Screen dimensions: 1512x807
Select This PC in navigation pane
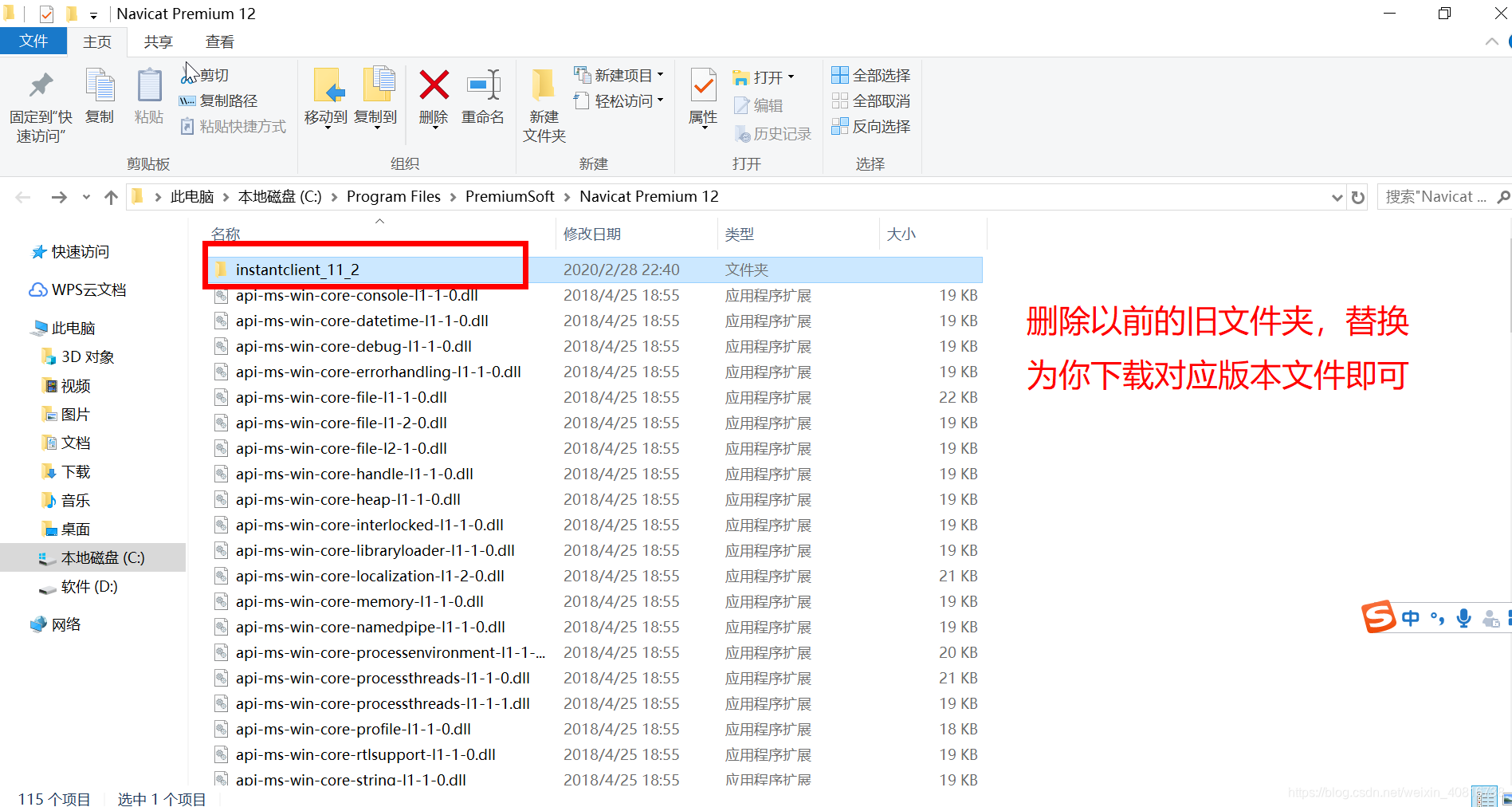64,328
